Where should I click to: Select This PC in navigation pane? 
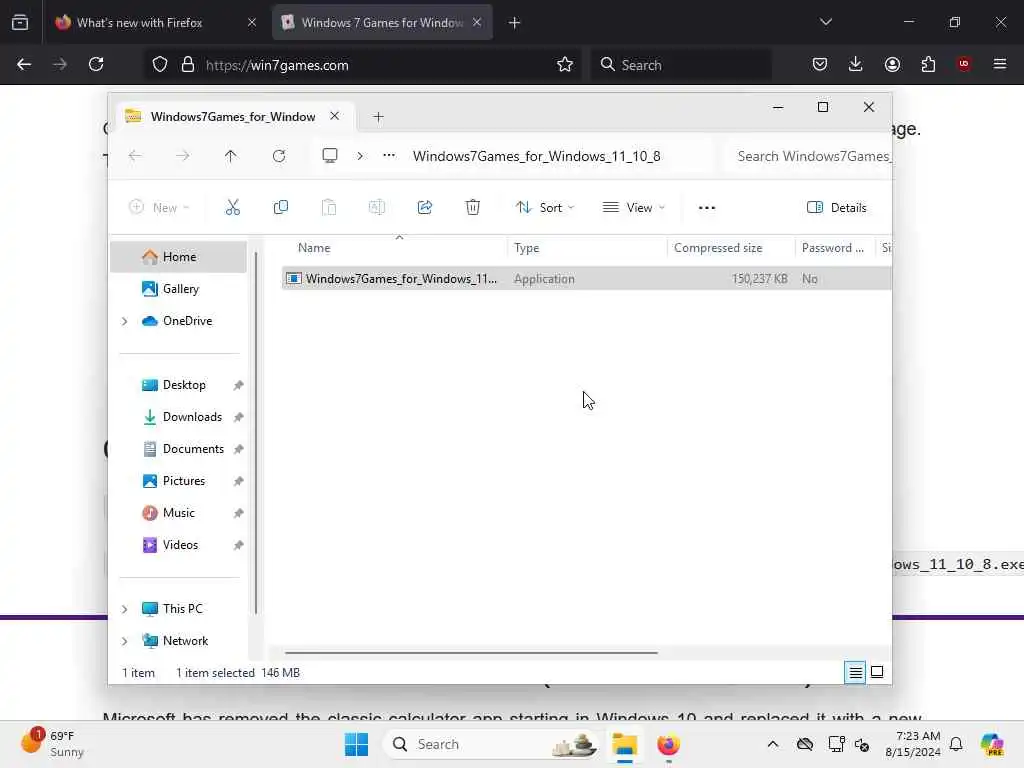[x=182, y=609]
